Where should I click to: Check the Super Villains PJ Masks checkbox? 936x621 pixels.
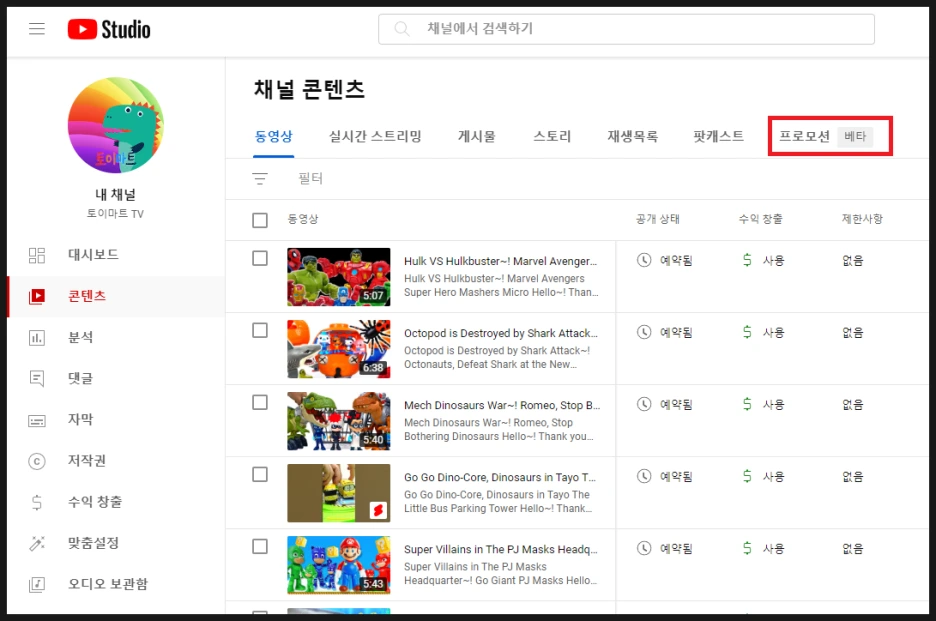[260, 546]
